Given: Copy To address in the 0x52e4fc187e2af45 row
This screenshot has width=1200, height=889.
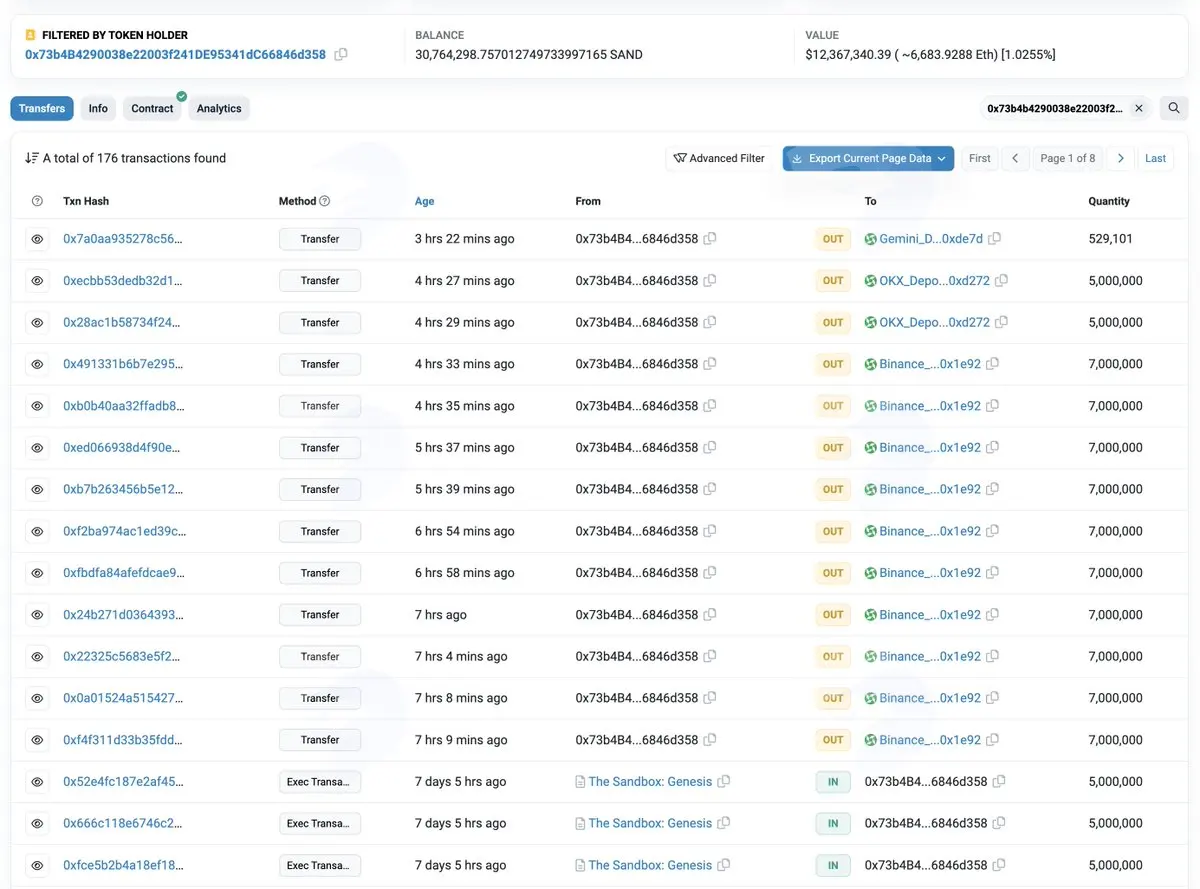Looking at the screenshot, I should point(999,782).
